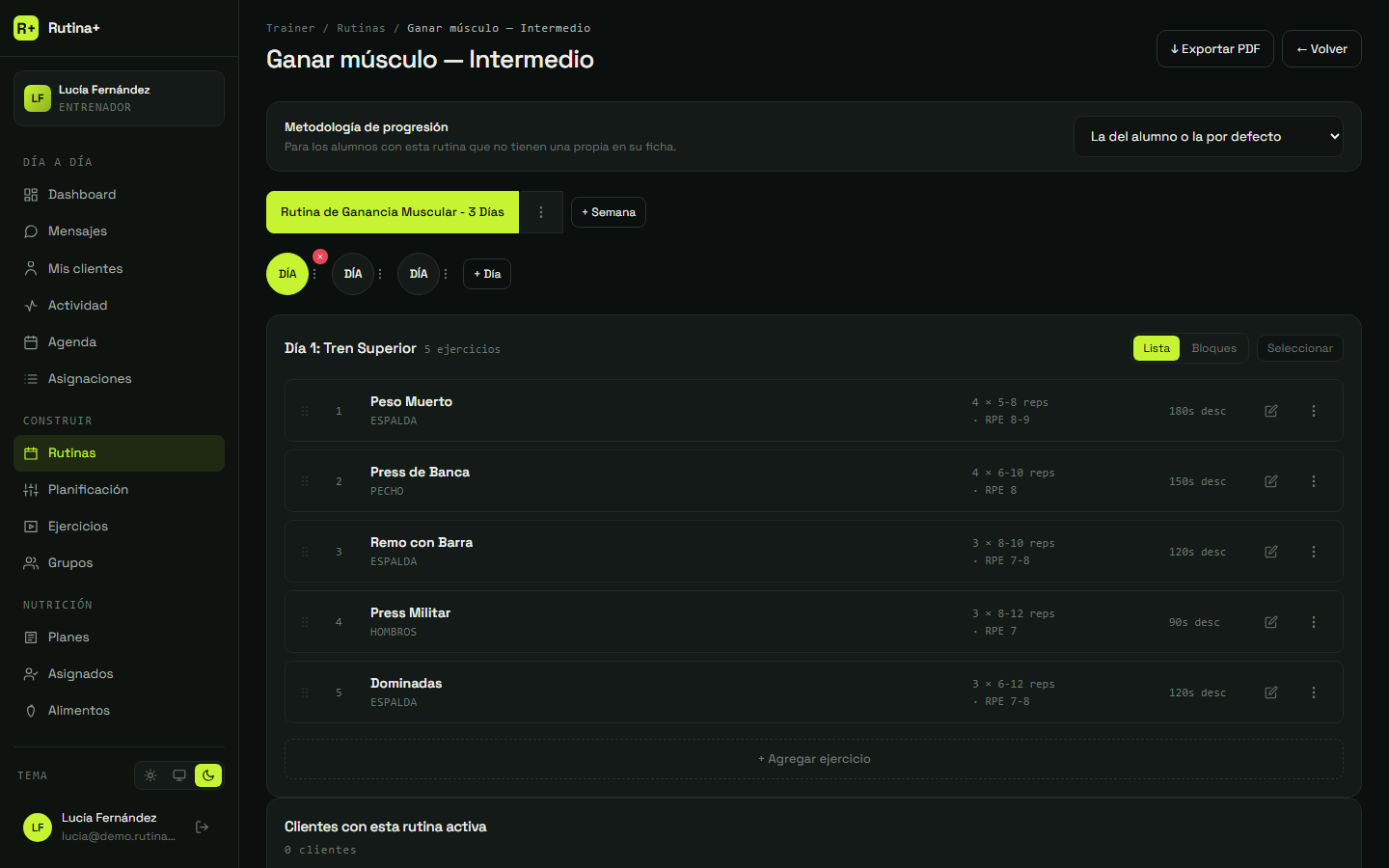Click Exportar PDF button
The width and height of the screenshot is (1389, 868).
1215,49
